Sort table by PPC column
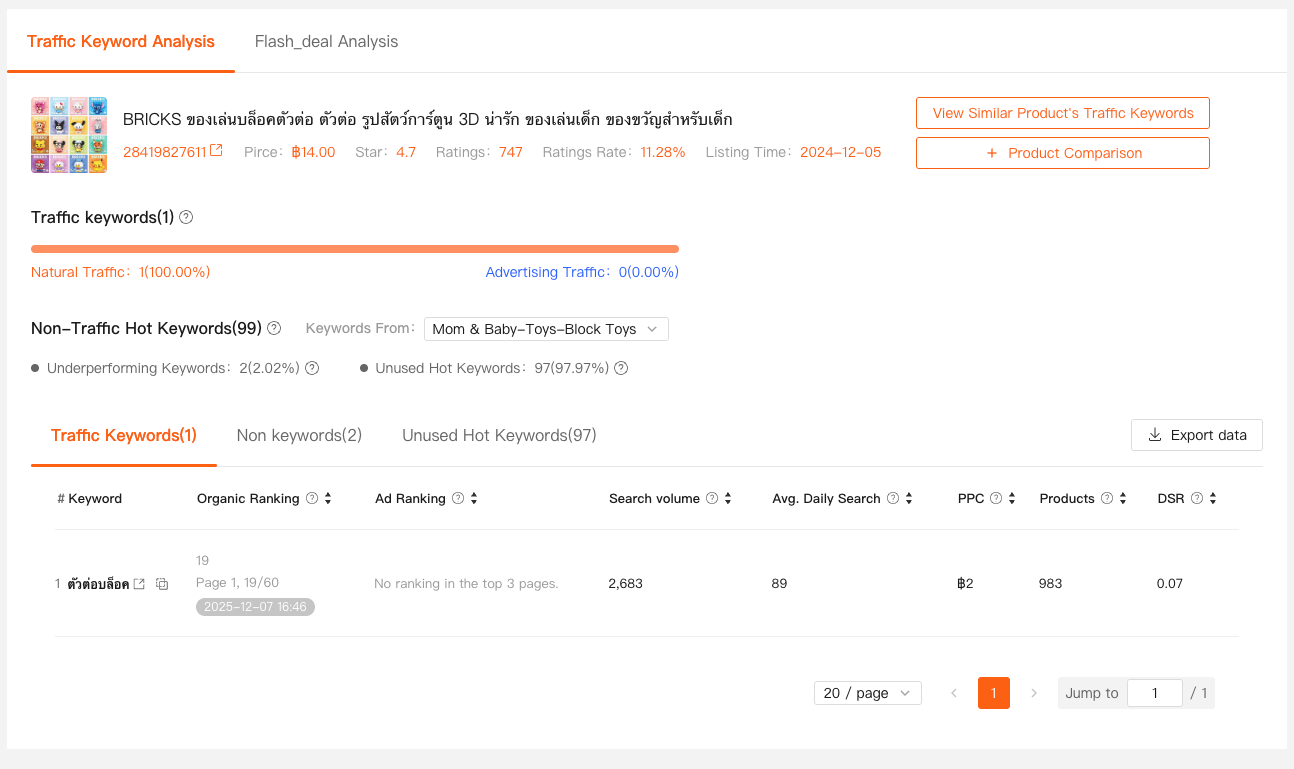The image size is (1294, 769). (1012, 498)
